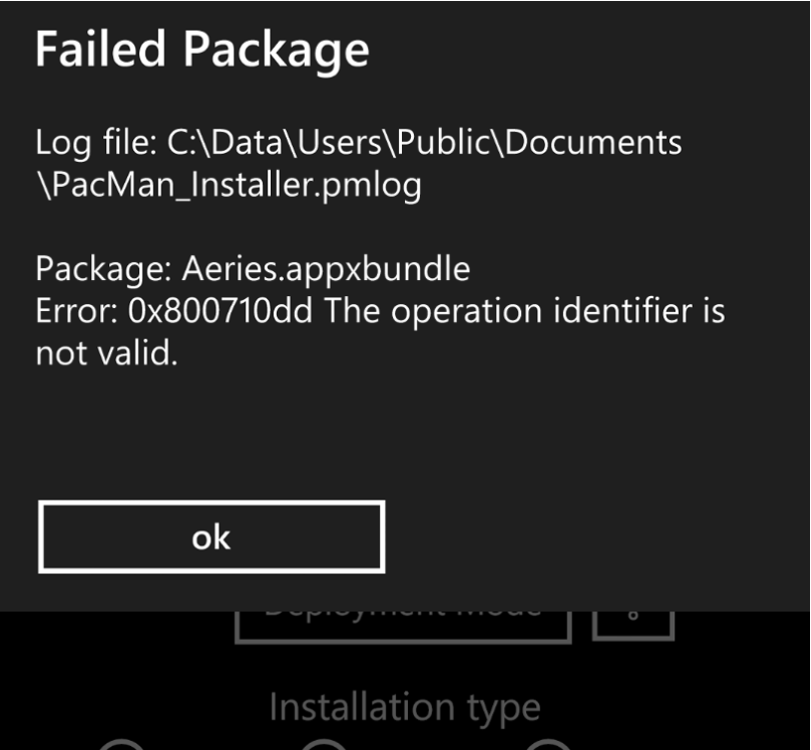Image resolution: width=811 pixels, height=750 pixels.
Task: Click the log file path text
Action: [358, 163]
